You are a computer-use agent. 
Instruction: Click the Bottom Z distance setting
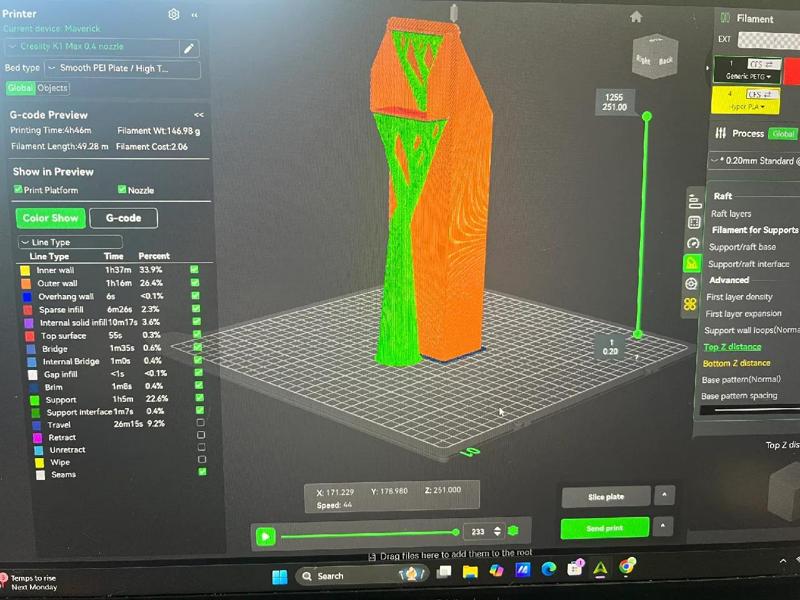pos(736,363)
